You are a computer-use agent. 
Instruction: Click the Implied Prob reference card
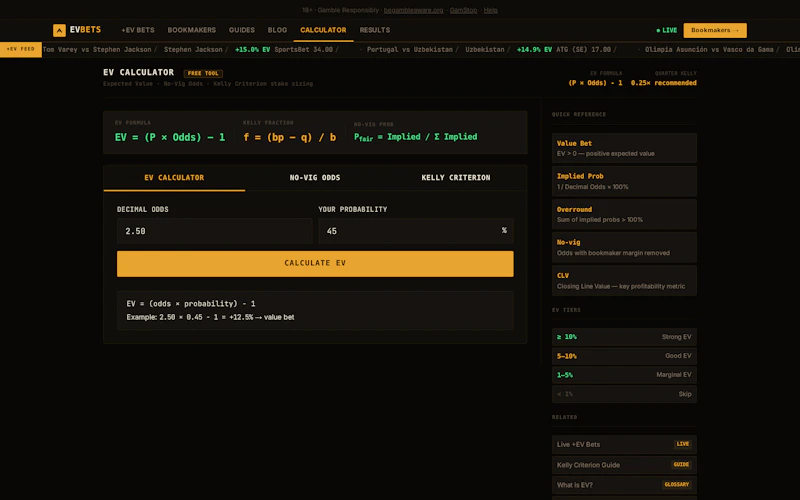pyautogui.click(x=624, y=181)
